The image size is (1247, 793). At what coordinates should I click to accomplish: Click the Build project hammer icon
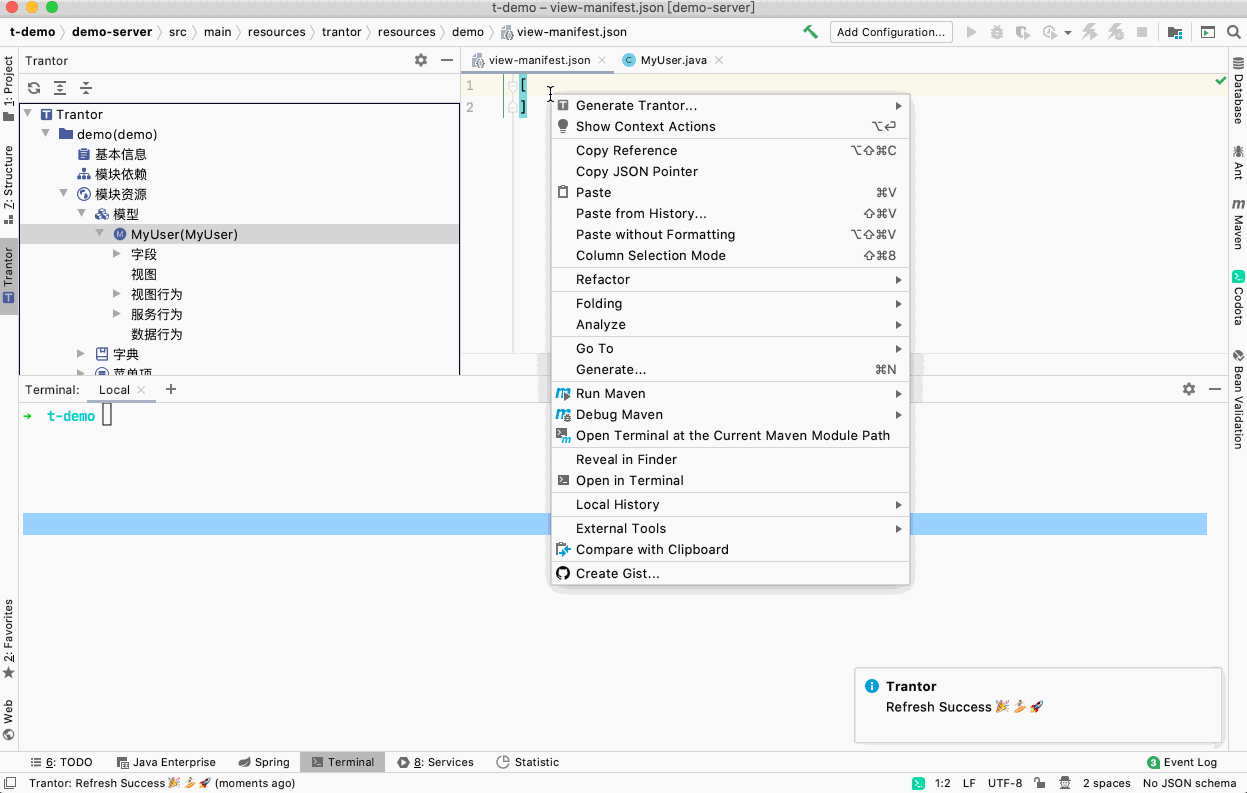pyautogui.click(x=810, y=32)
